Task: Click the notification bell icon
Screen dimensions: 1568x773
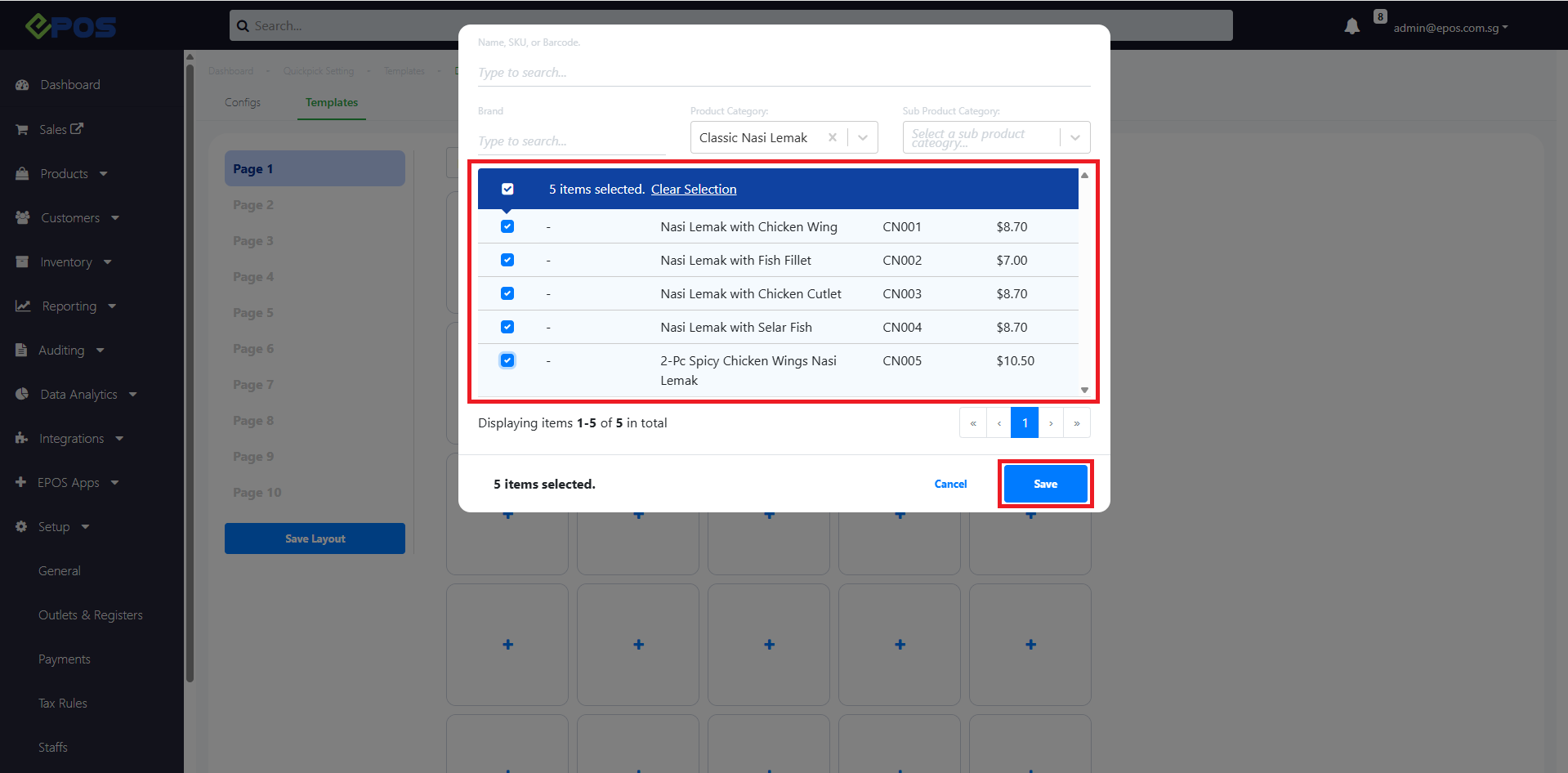Action: pos(1351,27)
